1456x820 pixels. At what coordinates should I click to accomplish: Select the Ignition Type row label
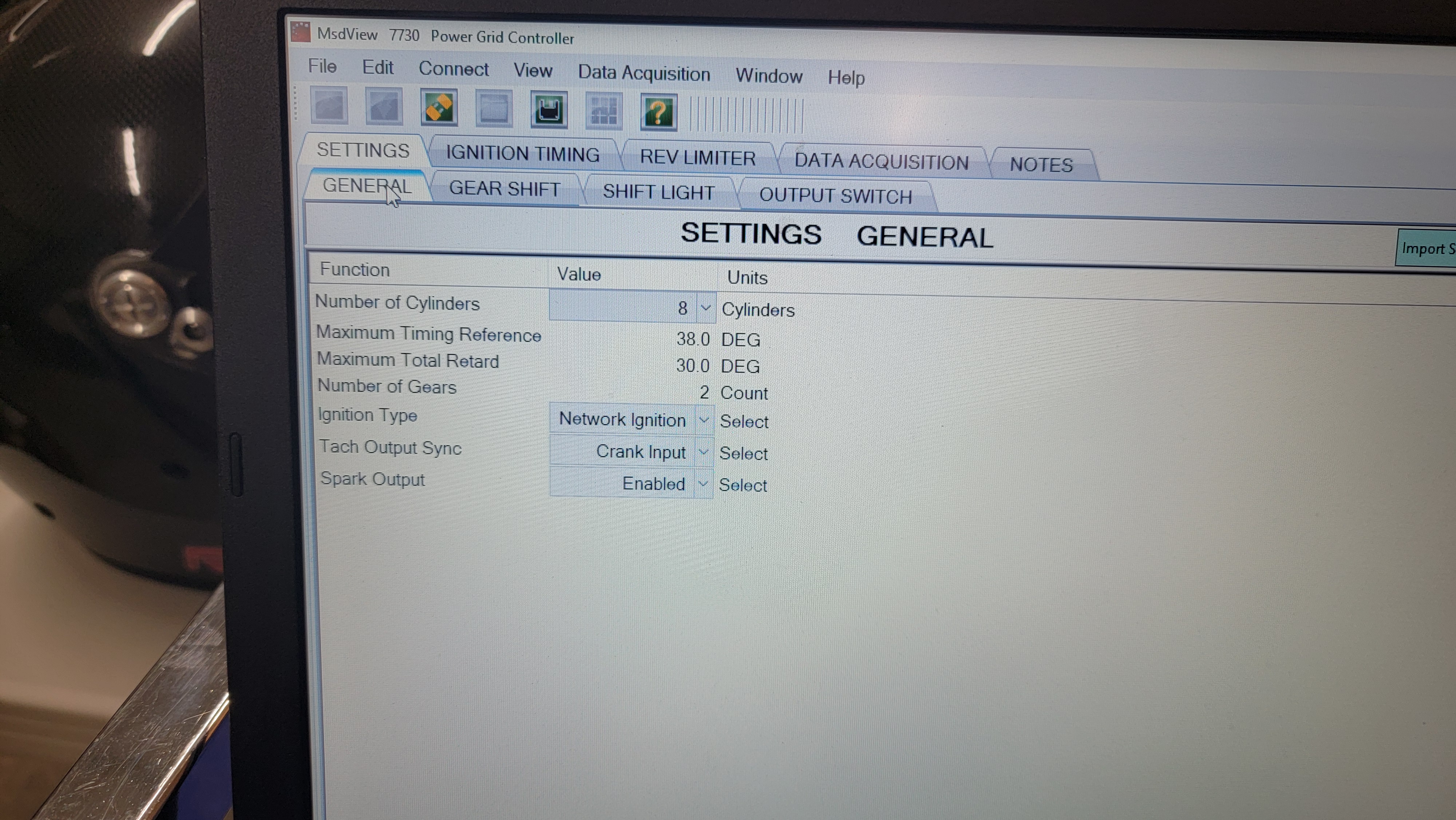(x=367, y=415)
